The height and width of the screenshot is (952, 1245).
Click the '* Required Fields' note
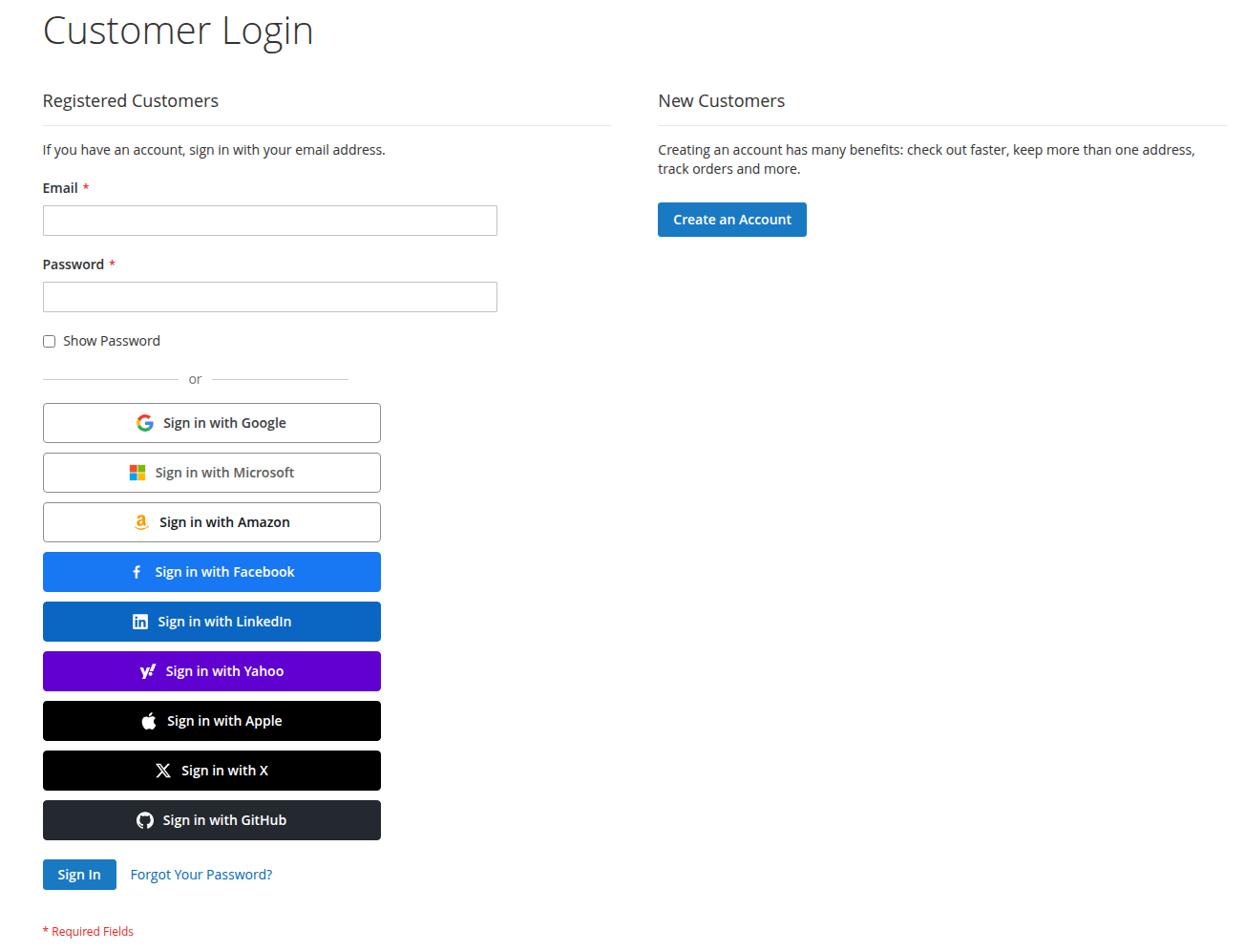coord(88,932)
